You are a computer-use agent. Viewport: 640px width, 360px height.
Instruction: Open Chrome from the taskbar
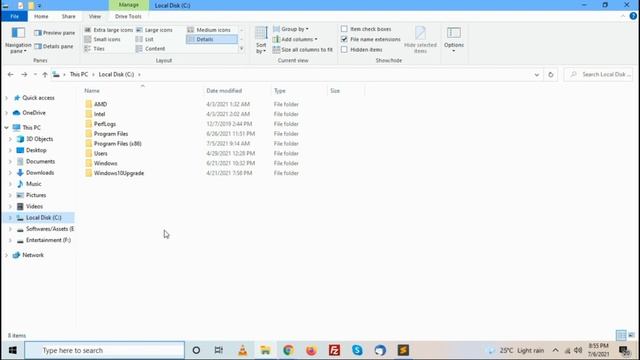point(288,350)
